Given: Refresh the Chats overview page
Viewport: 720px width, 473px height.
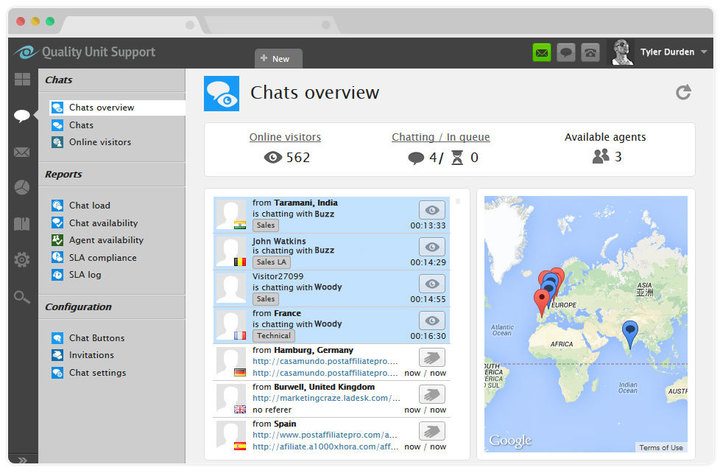Looking at the screenshot, I should coord(683,92).
